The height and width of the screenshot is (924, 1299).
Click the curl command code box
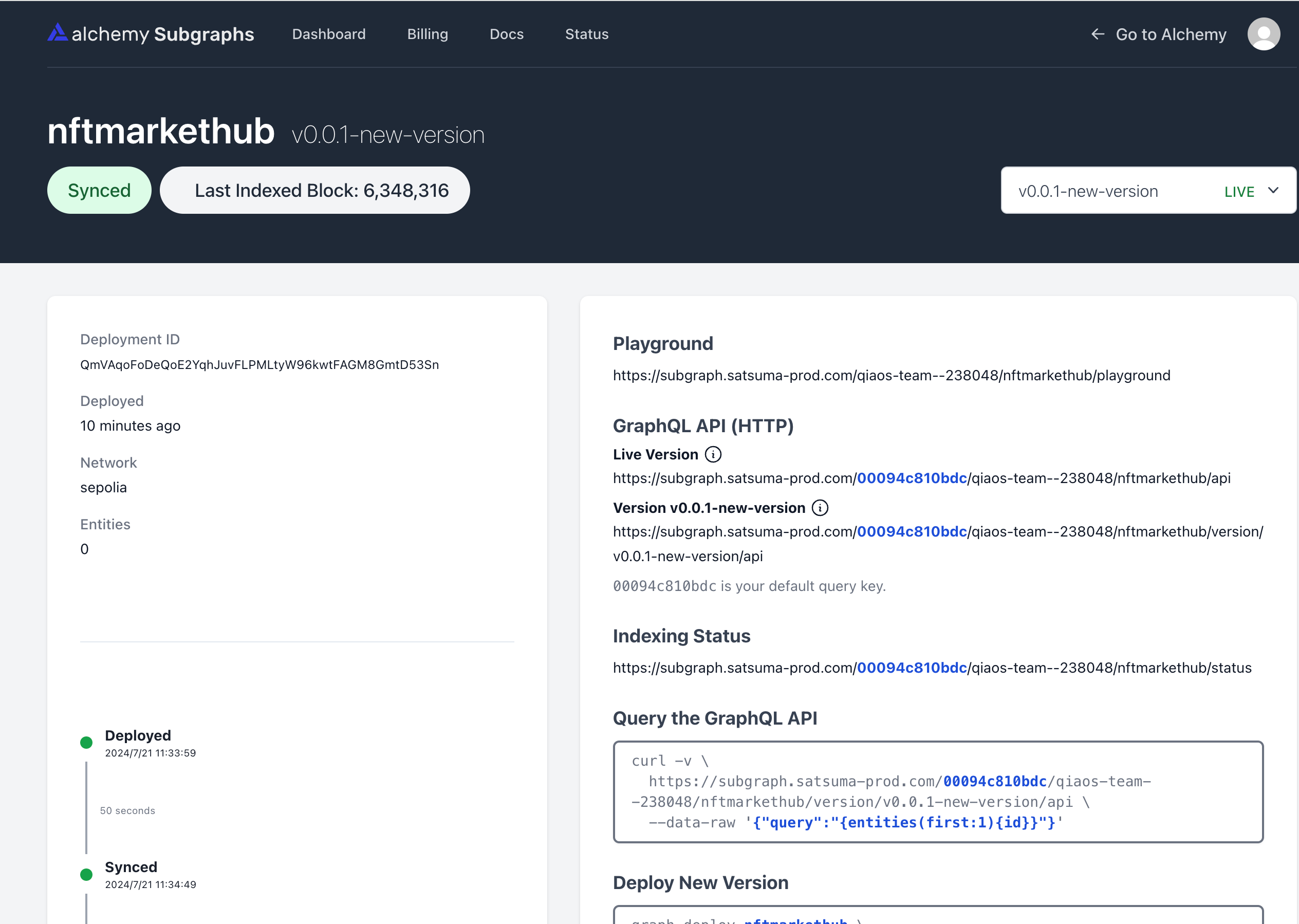(938, 791)
